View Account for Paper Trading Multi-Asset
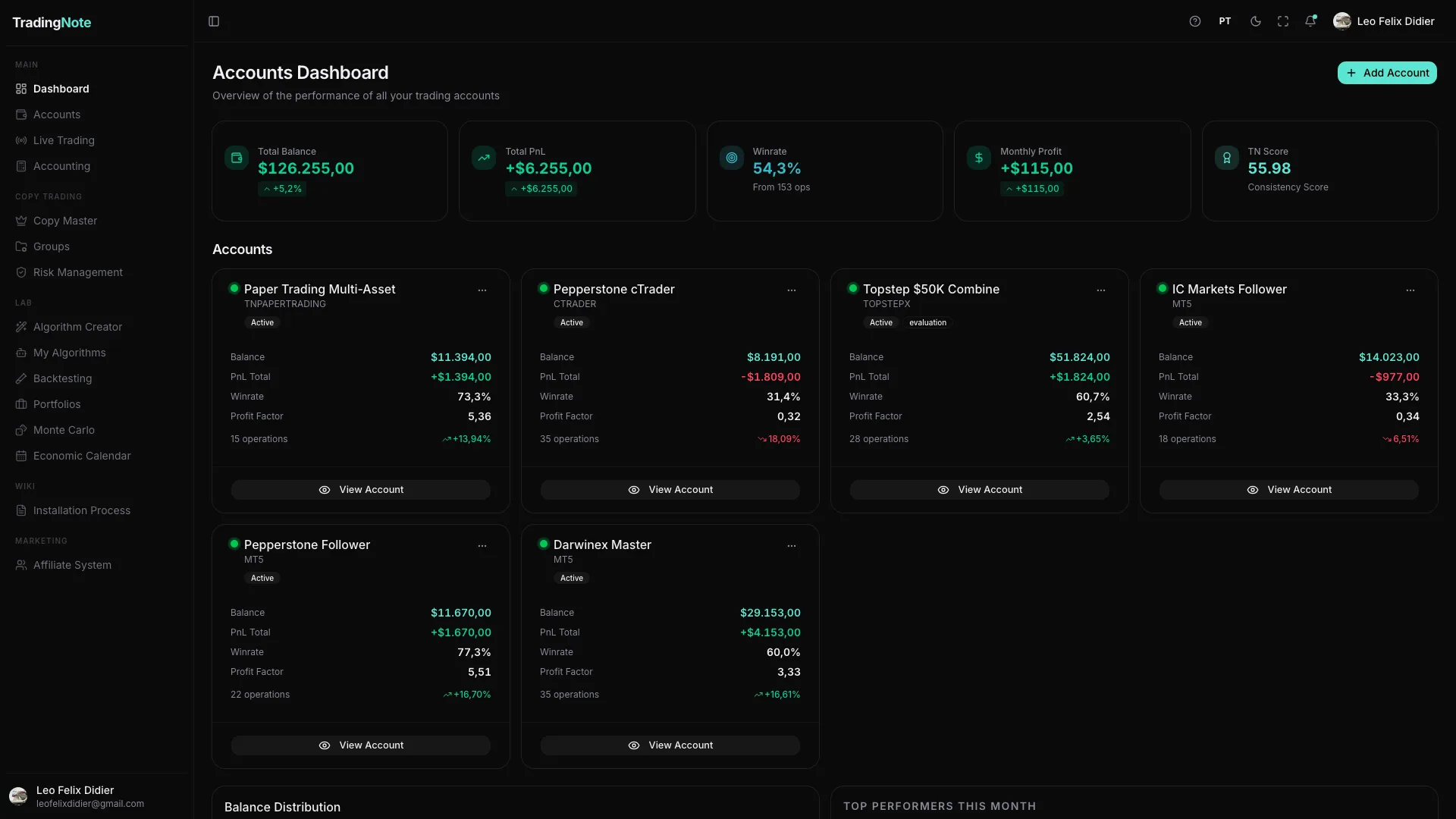1456x819 pixels. coord(361,490)
